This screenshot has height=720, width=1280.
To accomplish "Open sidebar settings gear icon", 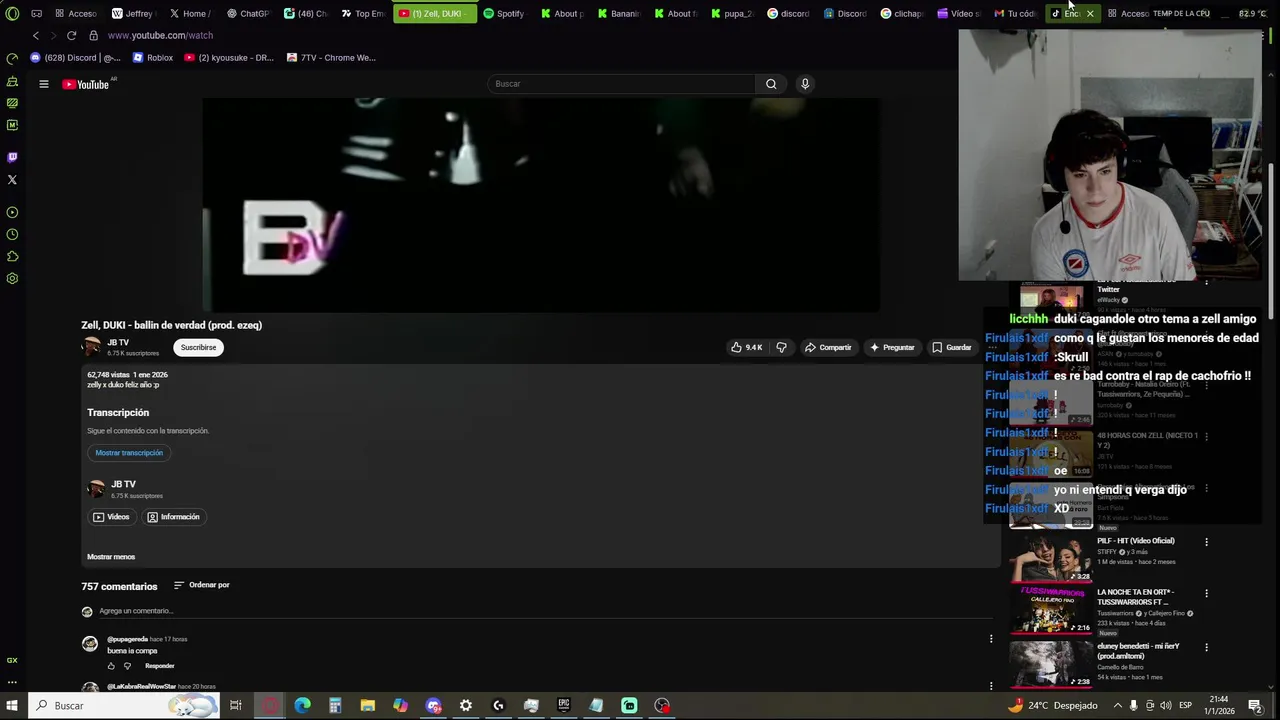I will (x=12, y=278).
